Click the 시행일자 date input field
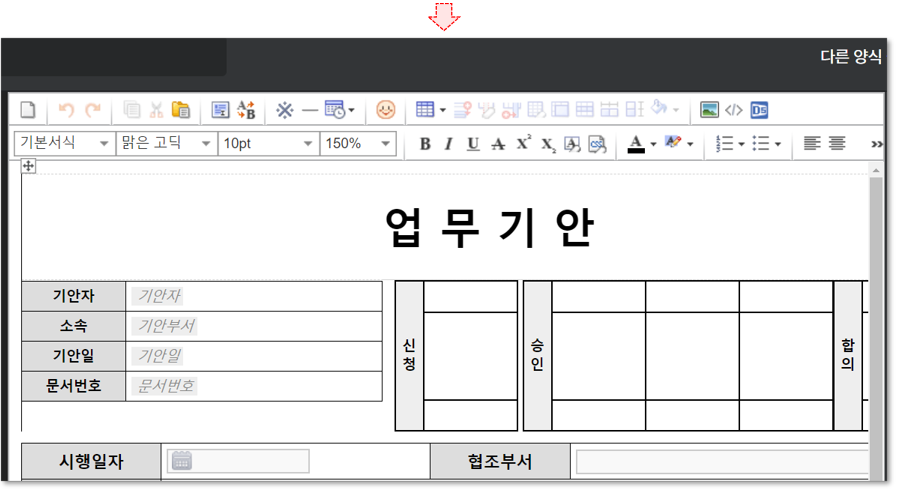 (238, 461)
